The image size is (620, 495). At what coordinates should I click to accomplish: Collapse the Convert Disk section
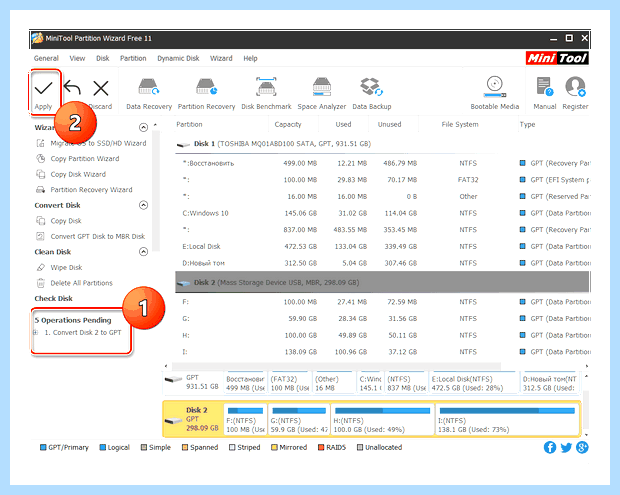click(143, 205)
